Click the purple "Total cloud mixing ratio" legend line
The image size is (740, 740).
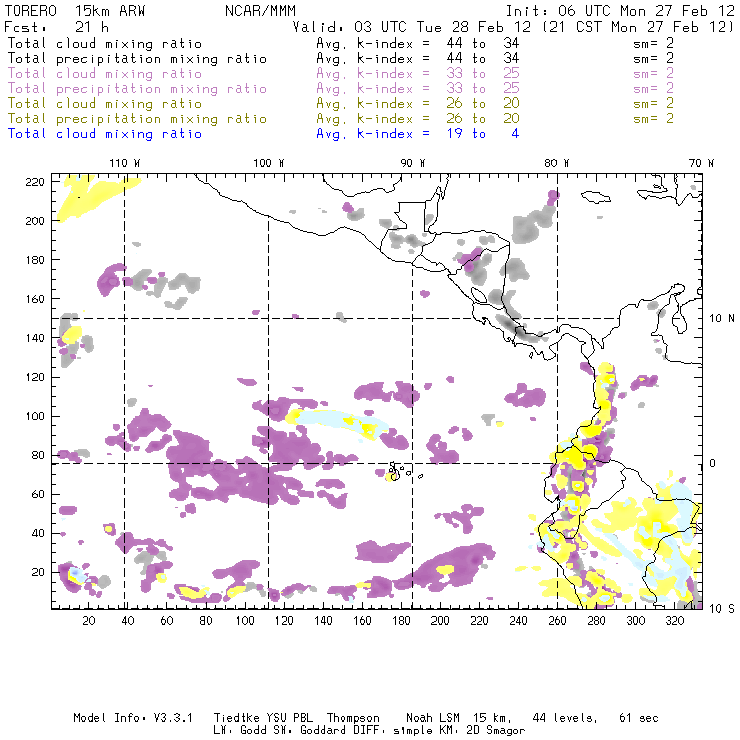105,74
